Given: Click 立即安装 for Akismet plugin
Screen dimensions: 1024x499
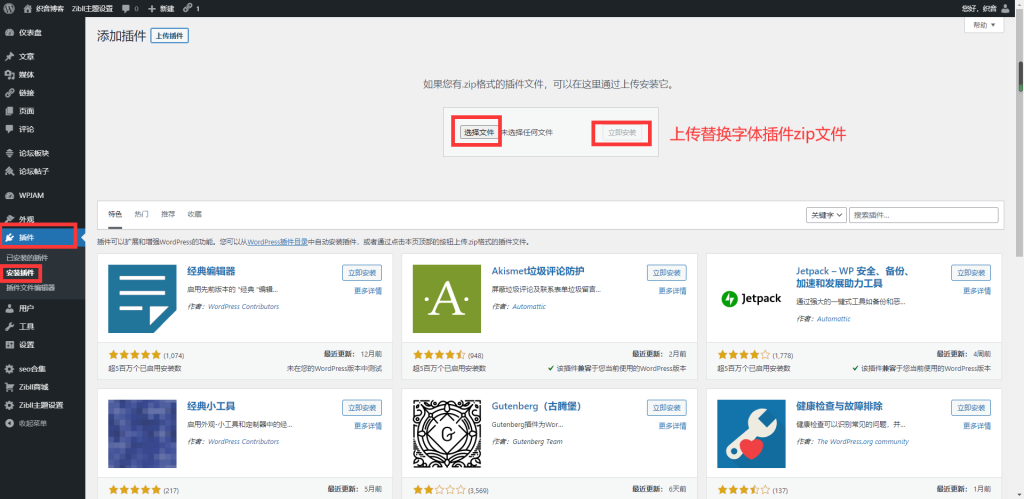Looking at the screenshot, I should [666, 272].
